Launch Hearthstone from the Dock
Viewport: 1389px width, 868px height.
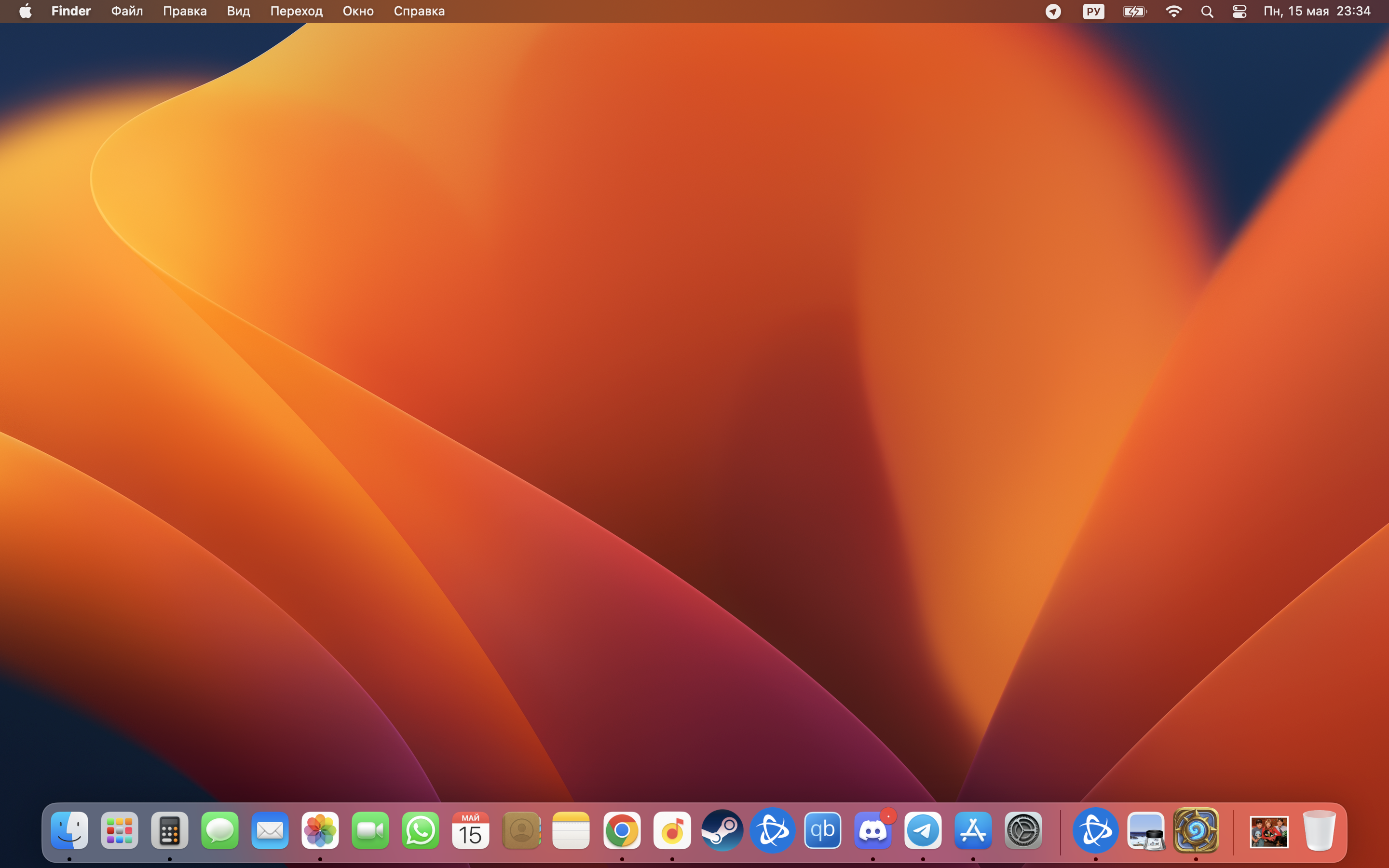[x=1196, y=830]
